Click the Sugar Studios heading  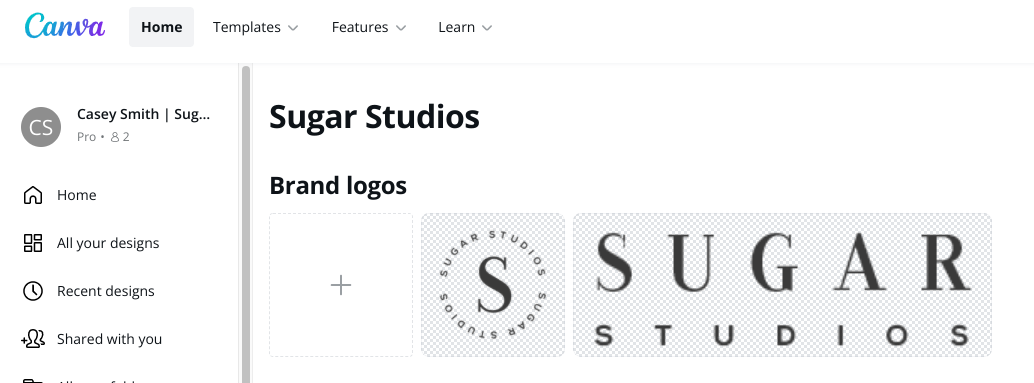click(374, 117)
